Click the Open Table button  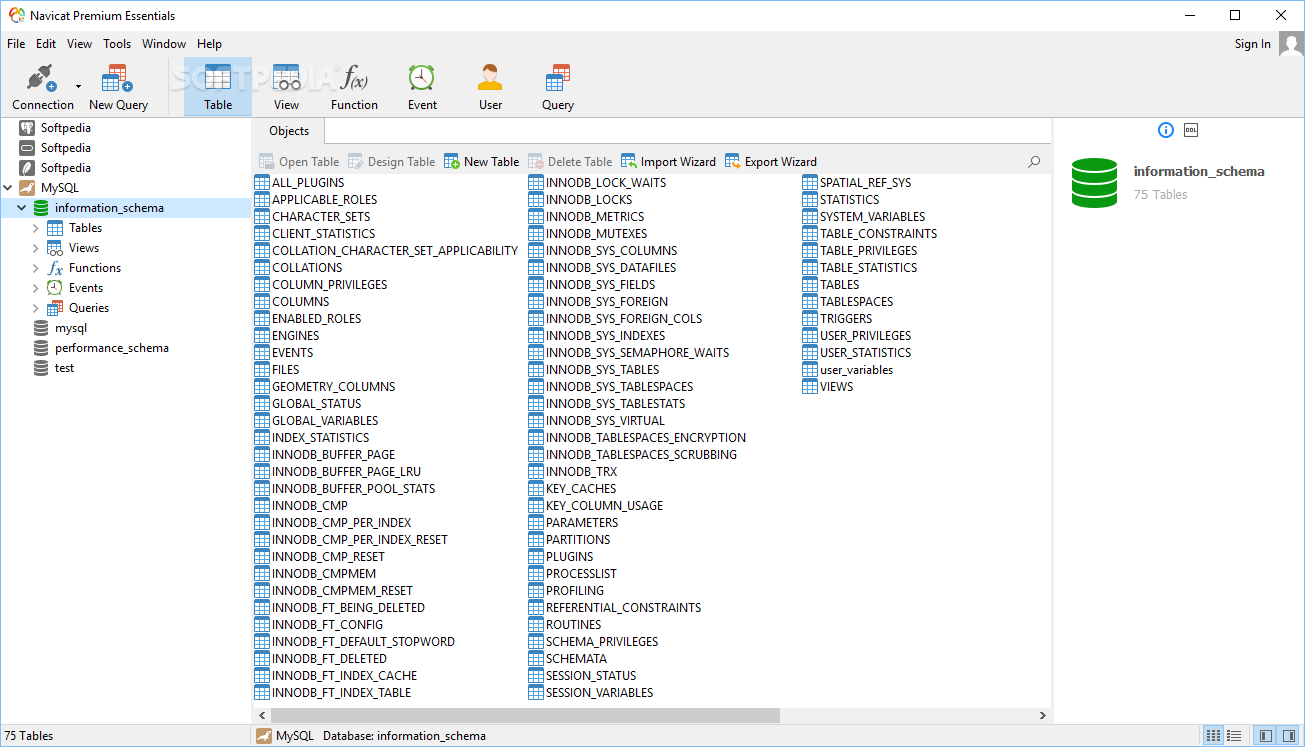[299, 161]
